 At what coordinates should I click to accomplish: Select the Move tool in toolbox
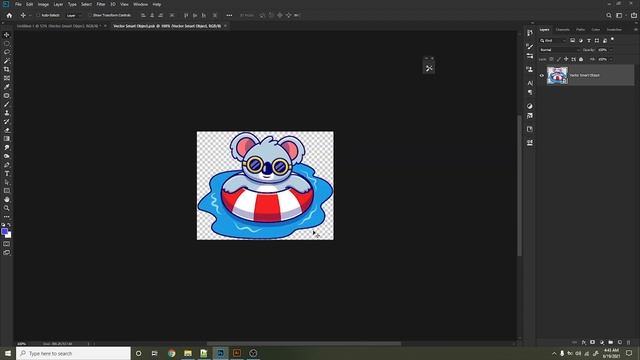(x=7, y=35)
